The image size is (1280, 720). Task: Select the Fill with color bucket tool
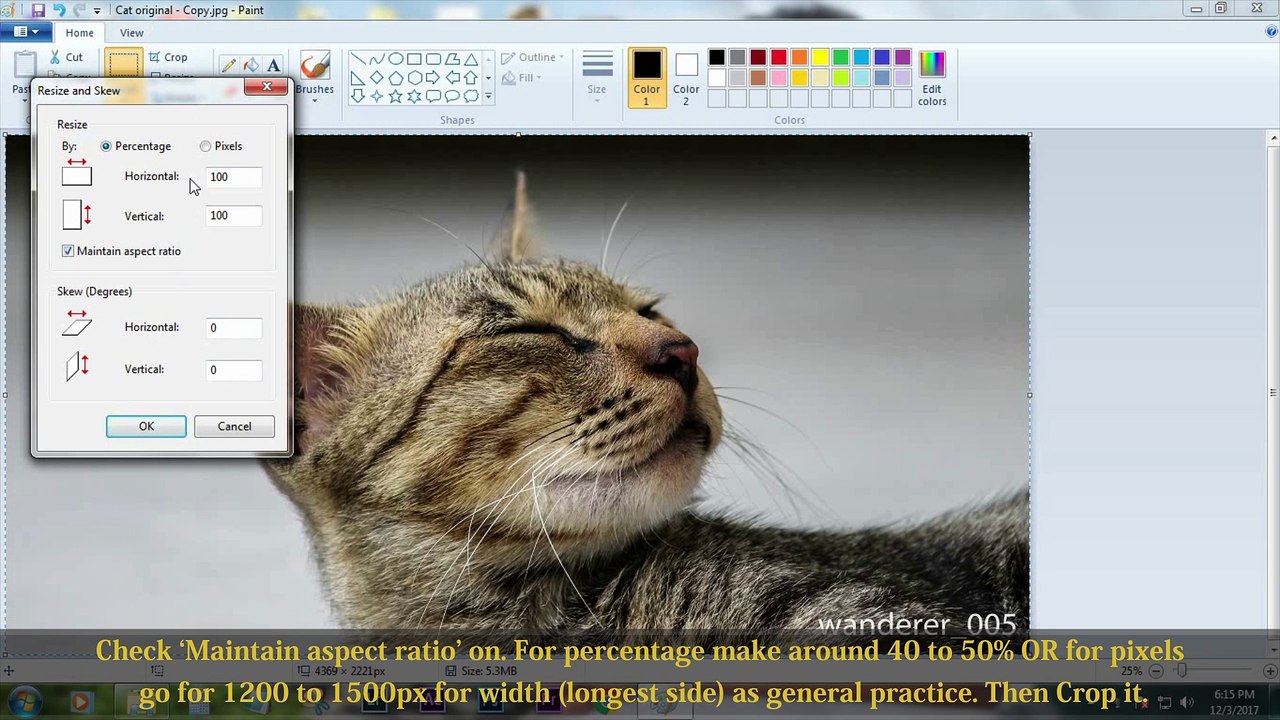pos(251,65)
